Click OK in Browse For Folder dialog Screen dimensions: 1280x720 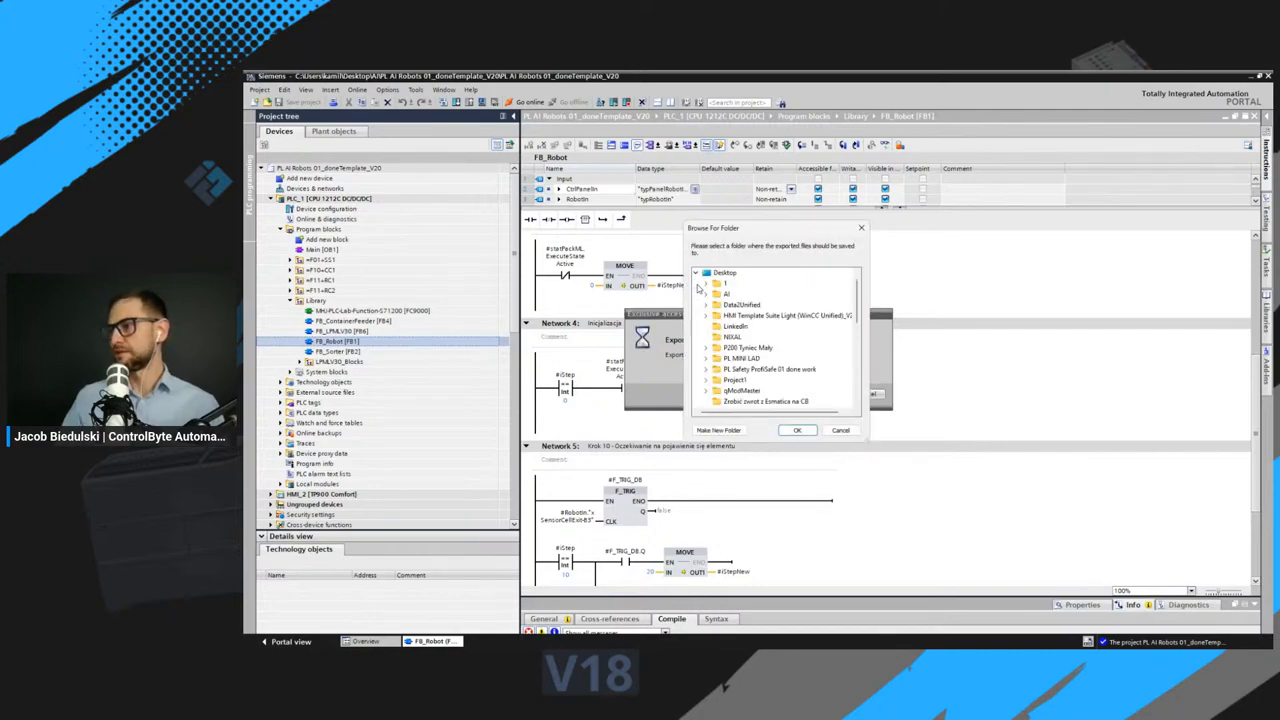click(x=797, y=430)
